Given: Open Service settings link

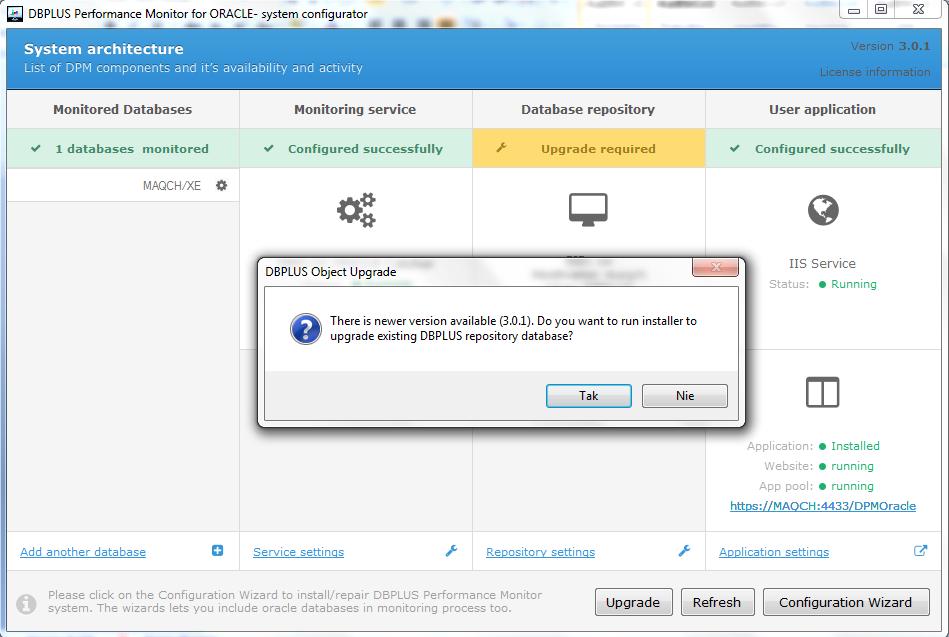Looking at the screenshot, I should [x=298, y=552].
